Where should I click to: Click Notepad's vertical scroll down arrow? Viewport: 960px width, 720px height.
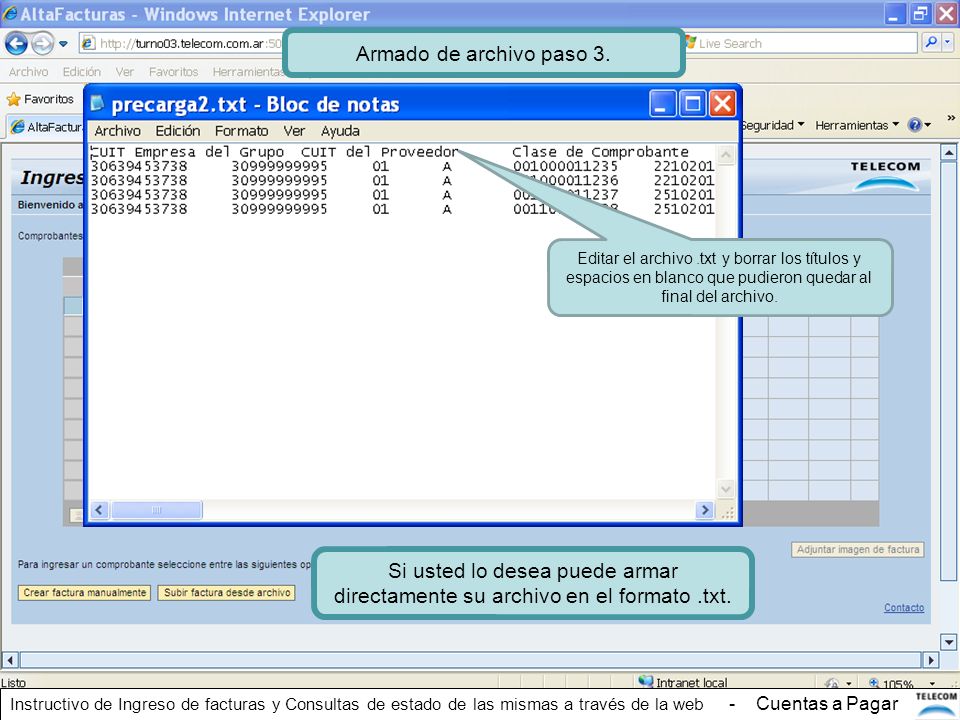(x=726, y=489)
